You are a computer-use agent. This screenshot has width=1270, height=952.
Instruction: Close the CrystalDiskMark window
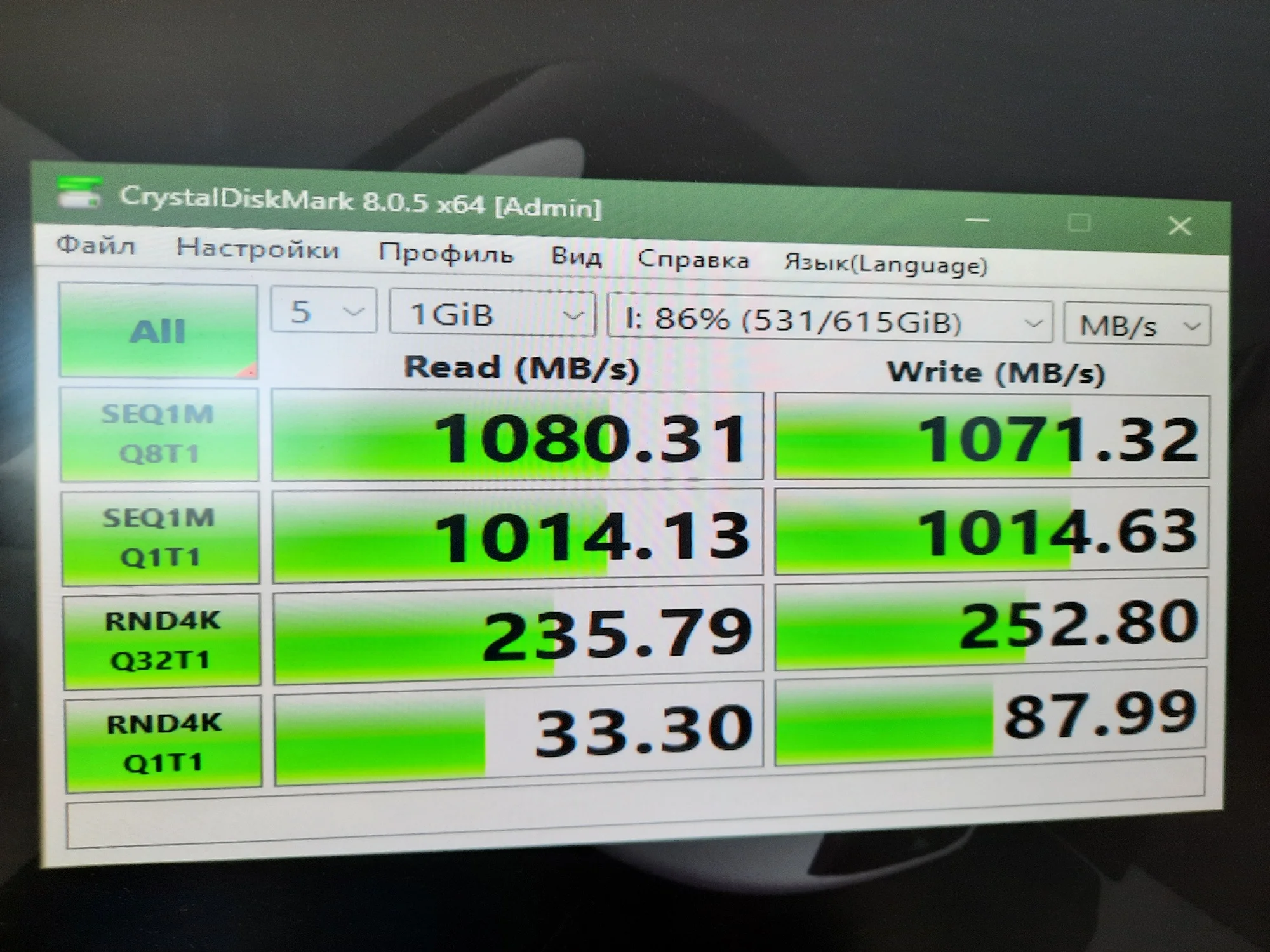(1180, 226)
